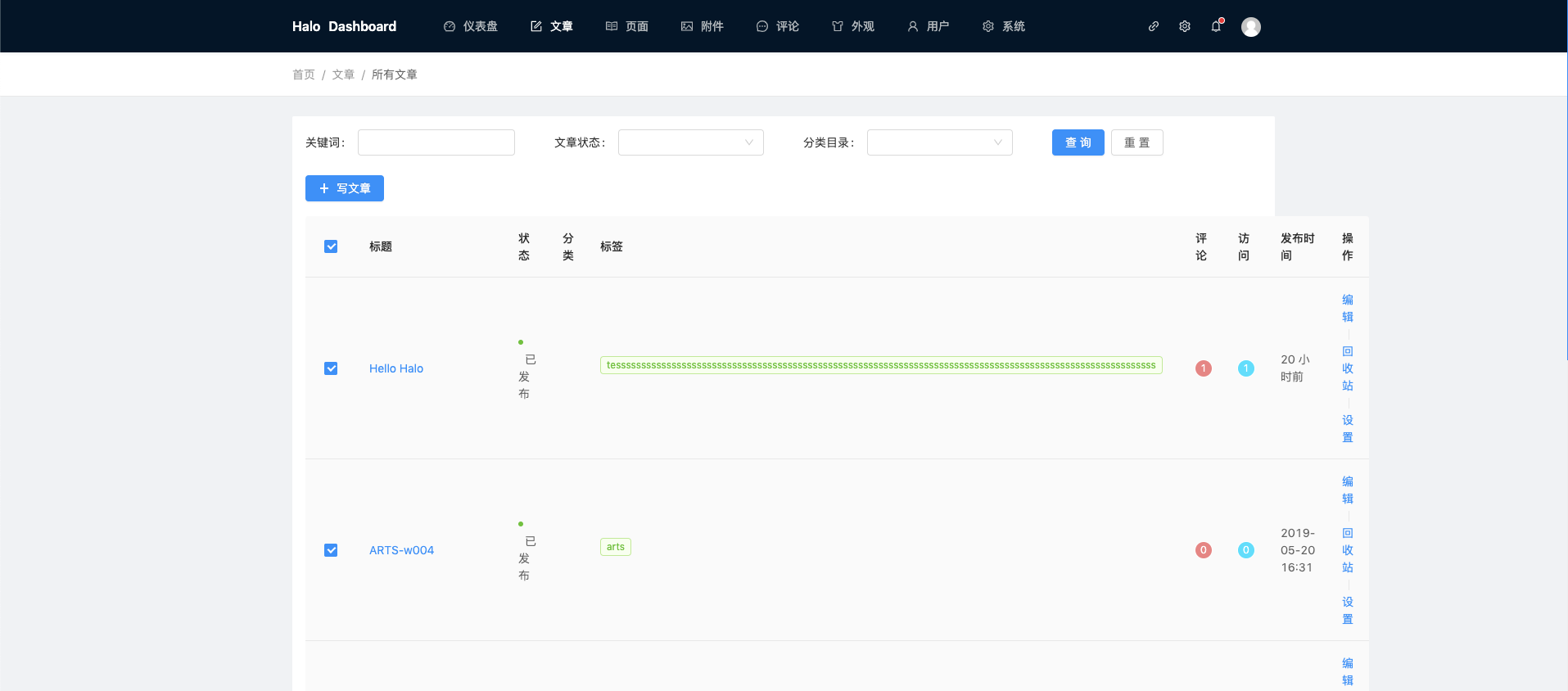Open the 评论 comments menu
This screenshot has height=691, width=1568.
click(778, 26)
